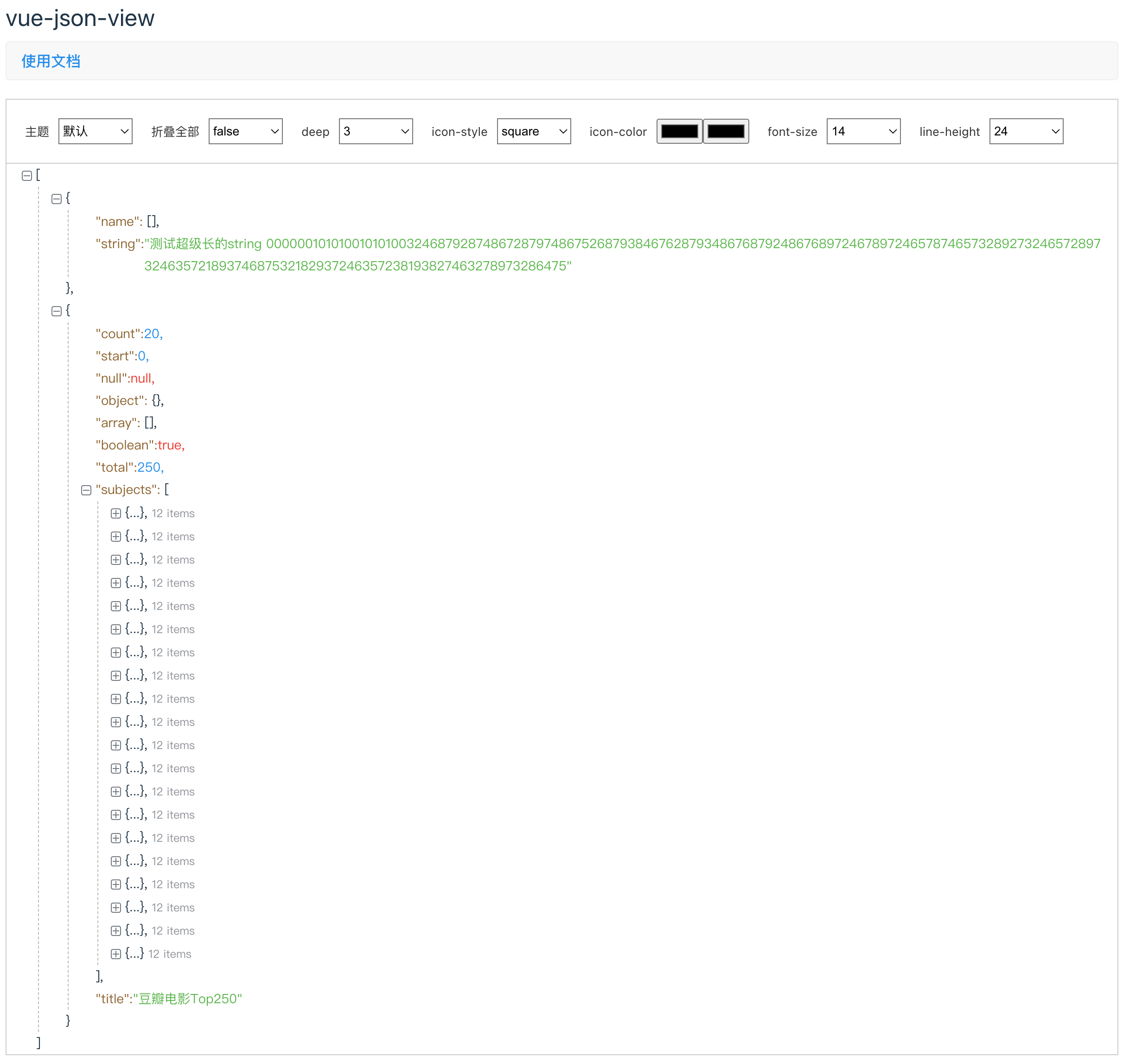Open the deep level dropdown
This screenshot has width=1123, height=1064.
376,132
